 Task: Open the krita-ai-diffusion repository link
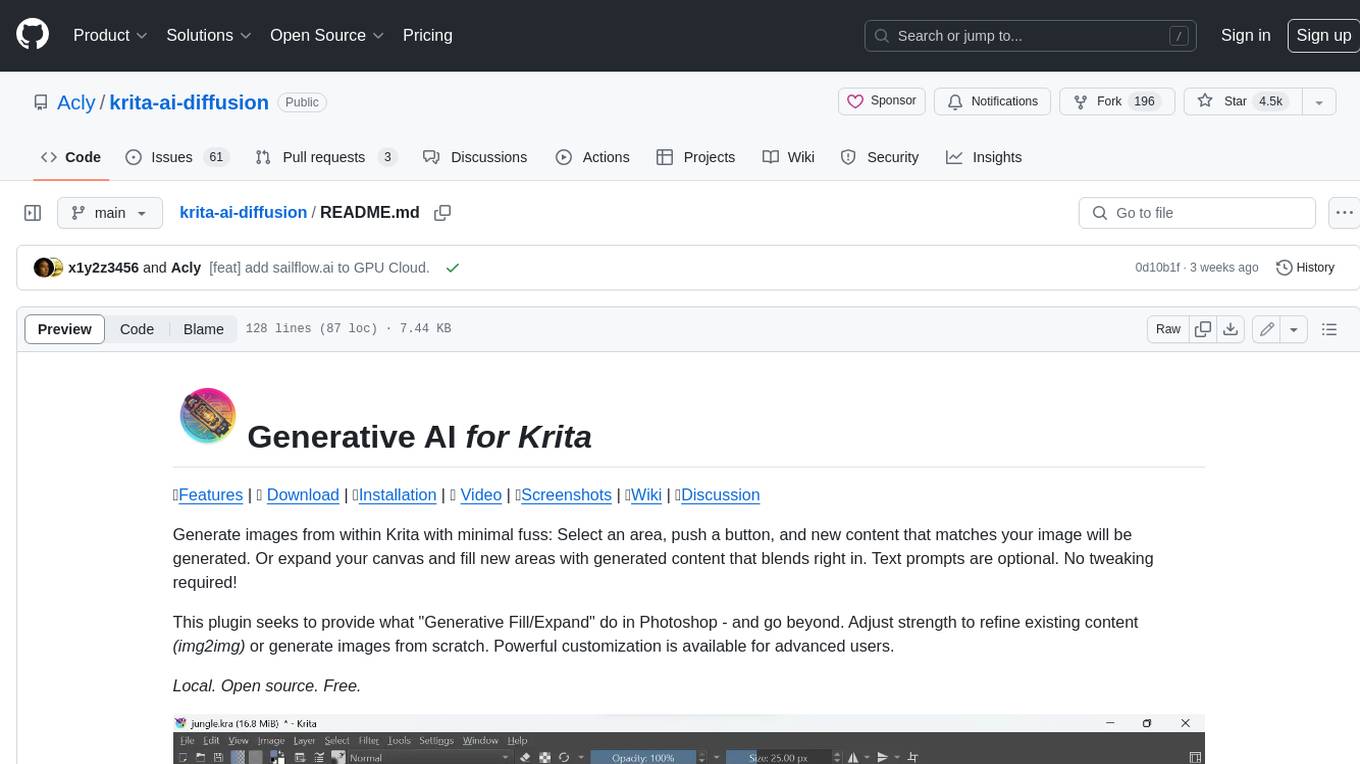click(x=189, y=102)
